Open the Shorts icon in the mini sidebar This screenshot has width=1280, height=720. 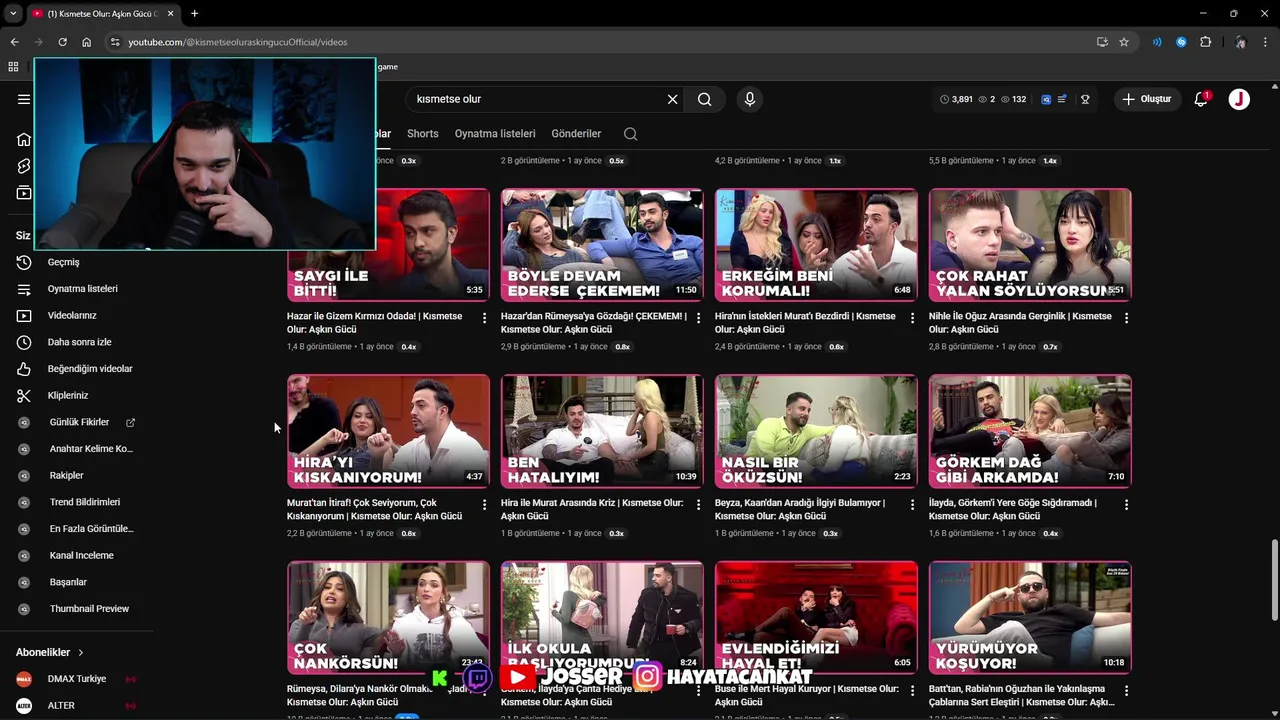tap(24, 166)
